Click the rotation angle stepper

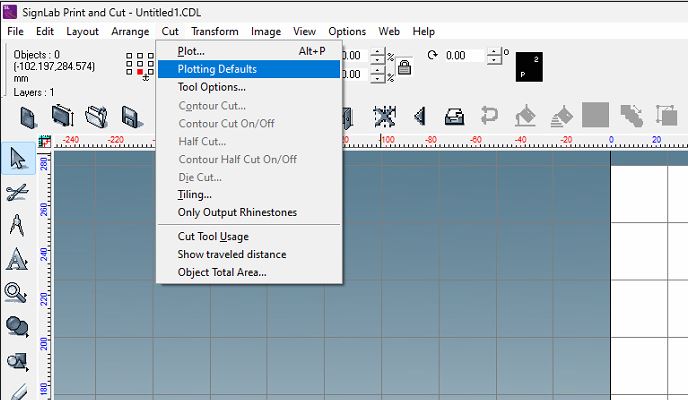click(x=494, y=56)
